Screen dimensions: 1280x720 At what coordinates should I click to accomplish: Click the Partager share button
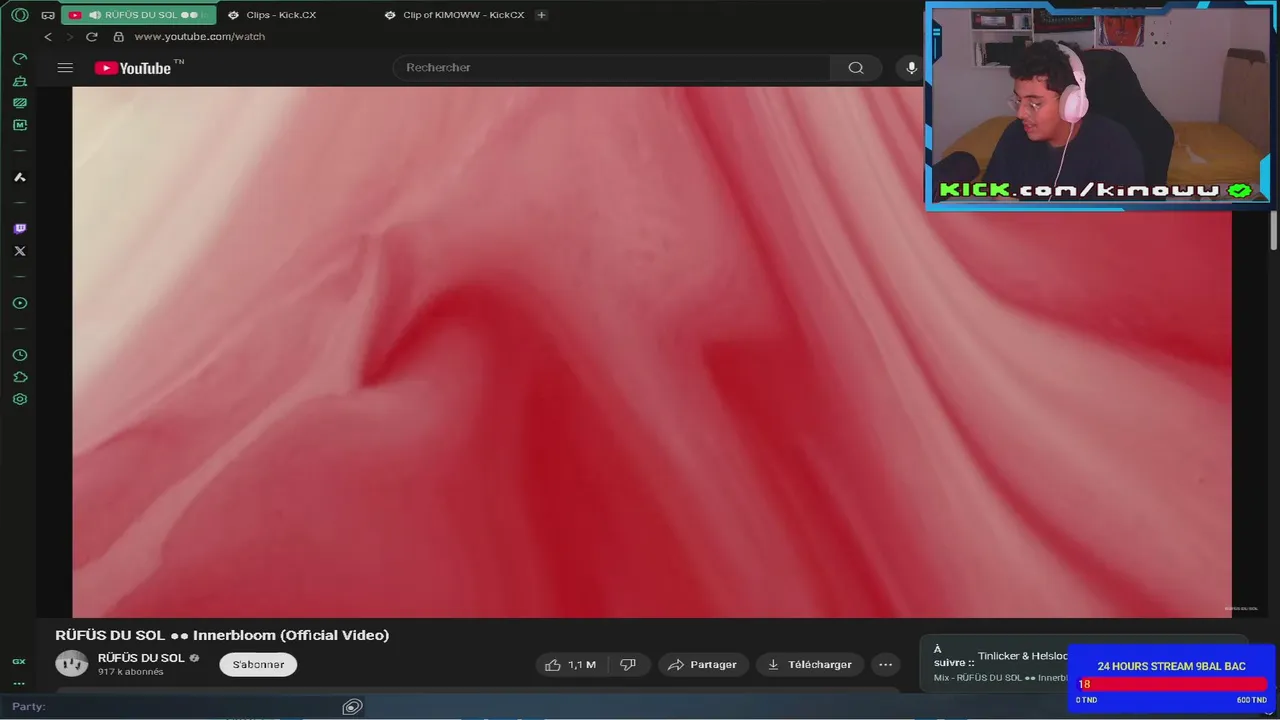click(703, 665)
